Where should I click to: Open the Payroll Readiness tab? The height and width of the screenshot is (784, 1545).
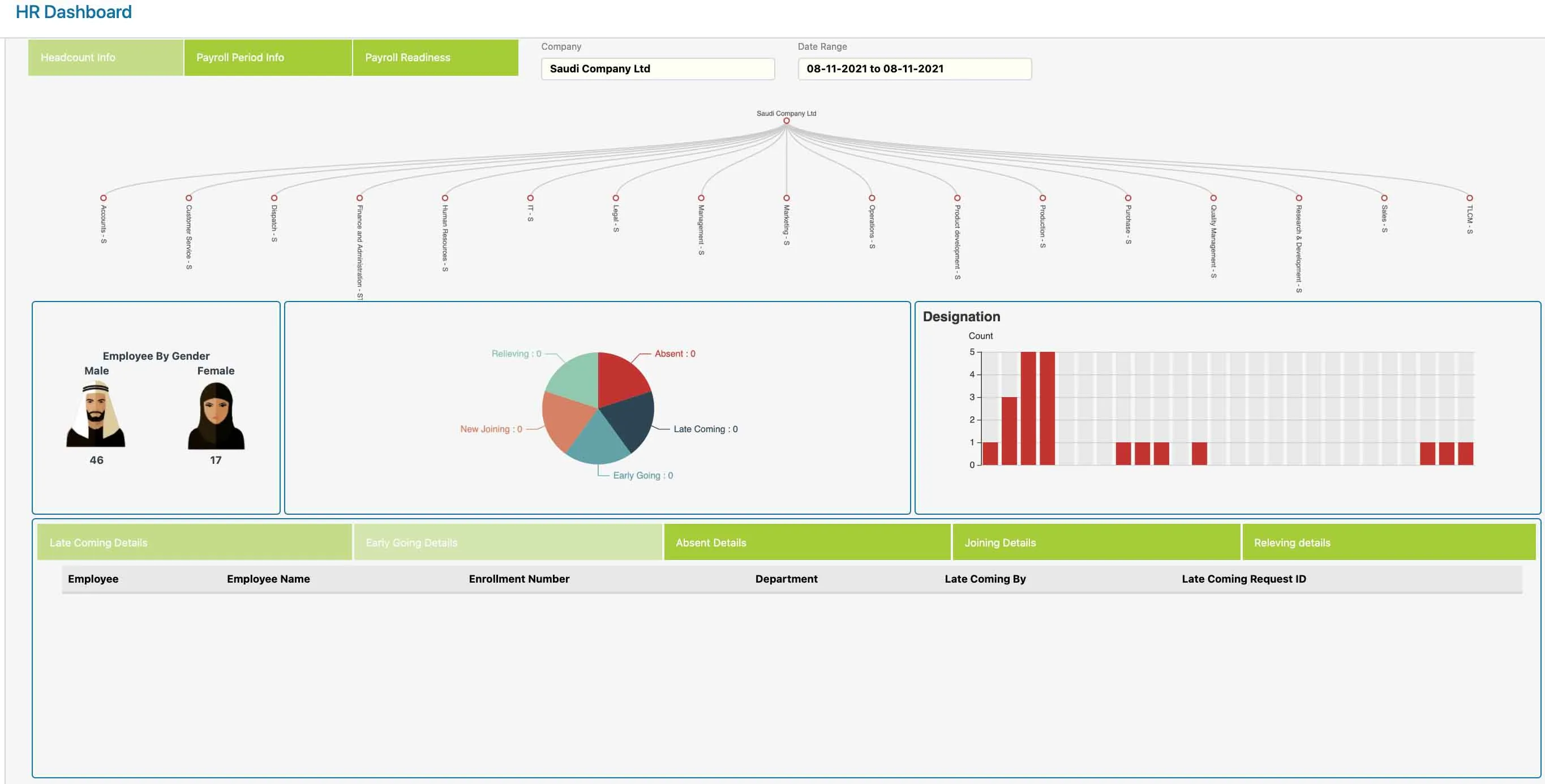tap(435, 57)
